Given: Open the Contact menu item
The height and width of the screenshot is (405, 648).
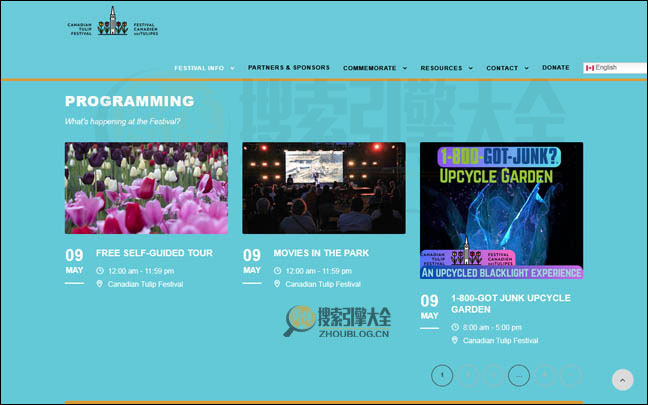Looking at the screenshot, I should coord(502,68).
